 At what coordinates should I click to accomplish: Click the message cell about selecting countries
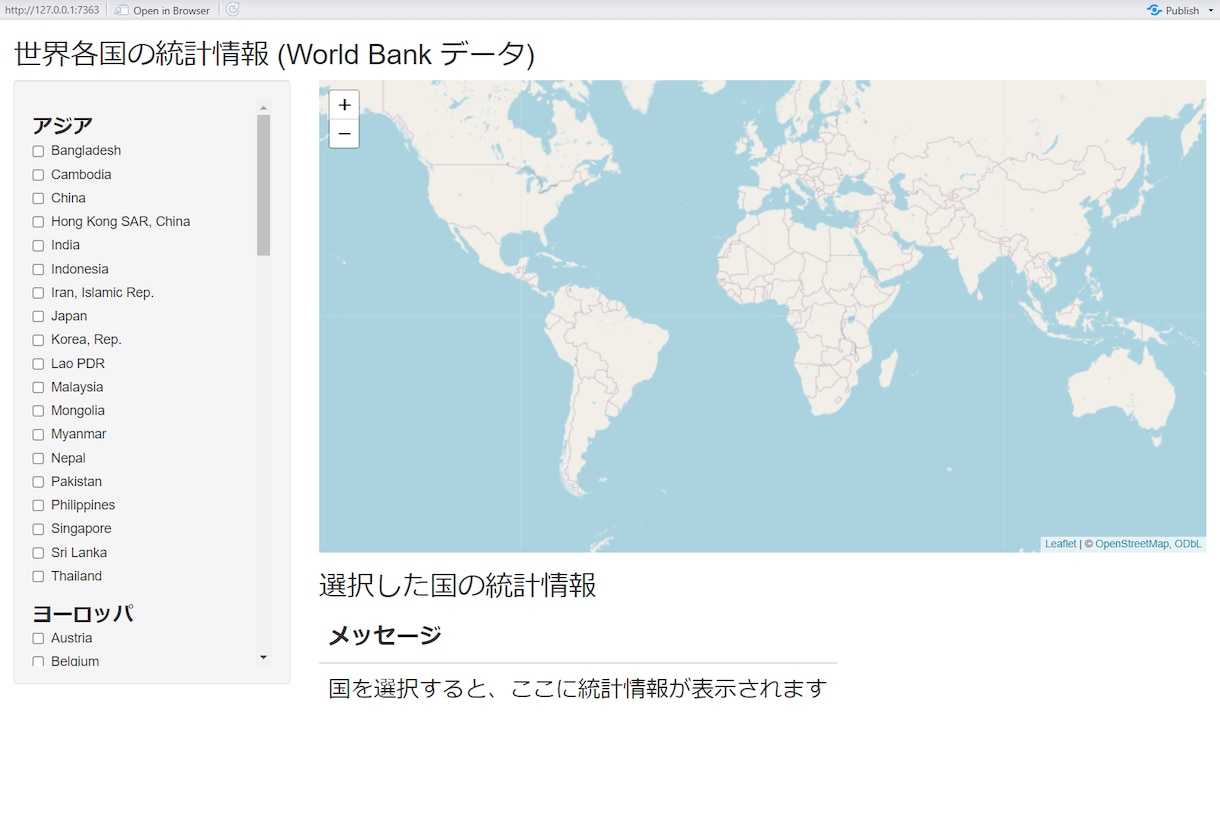pyautogui.click(x=578, y=688)
